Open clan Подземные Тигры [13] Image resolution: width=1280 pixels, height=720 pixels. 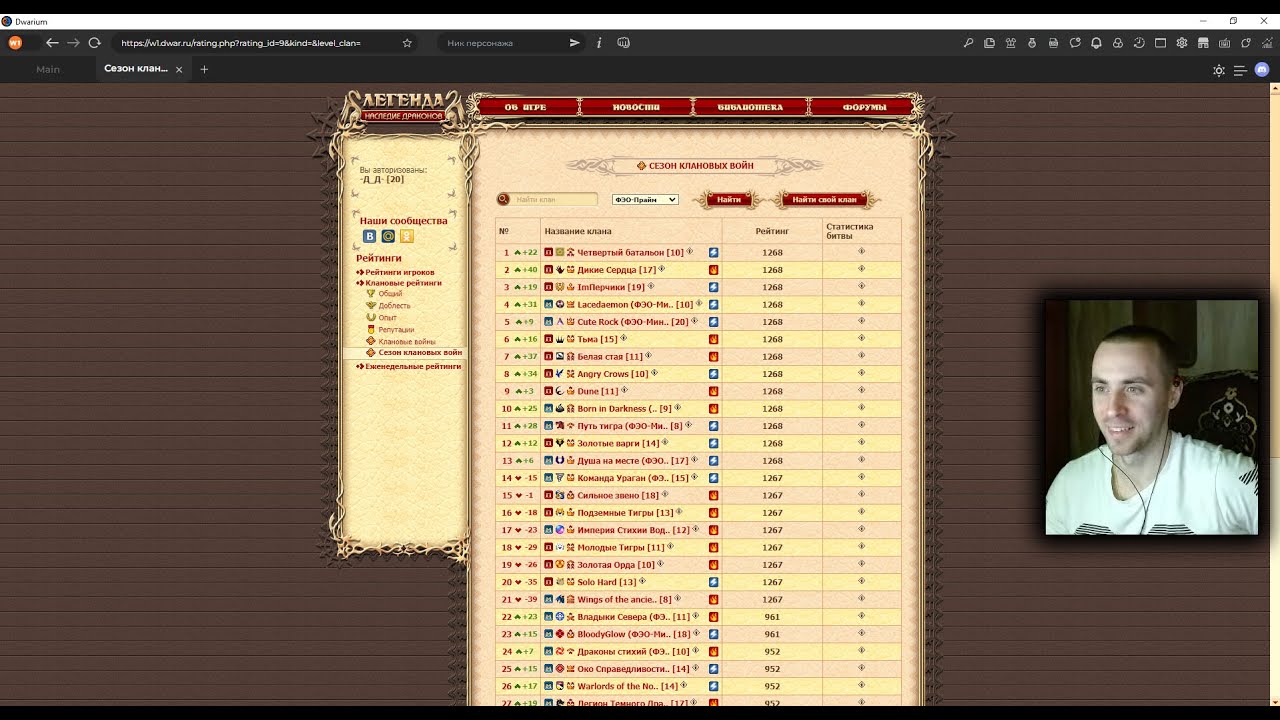point(625,512)
